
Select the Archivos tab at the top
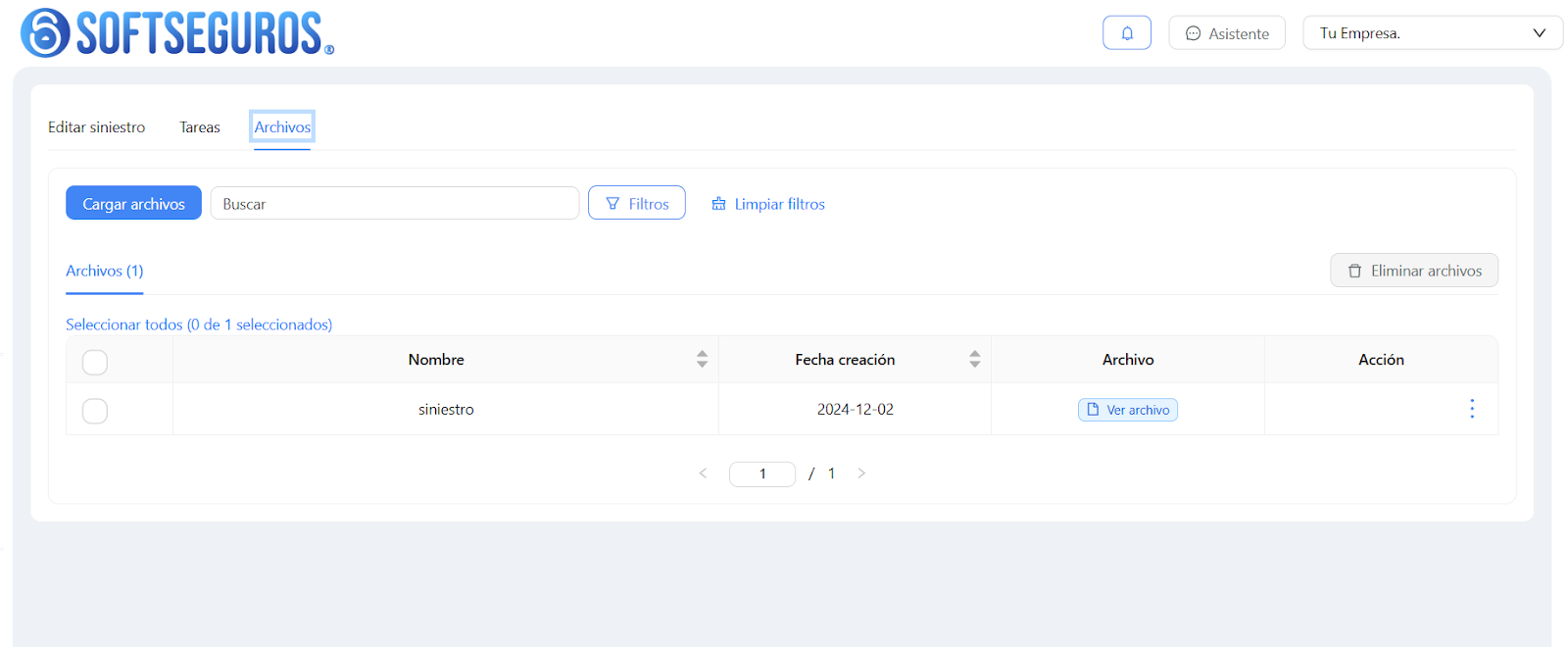tap(282, 127)
